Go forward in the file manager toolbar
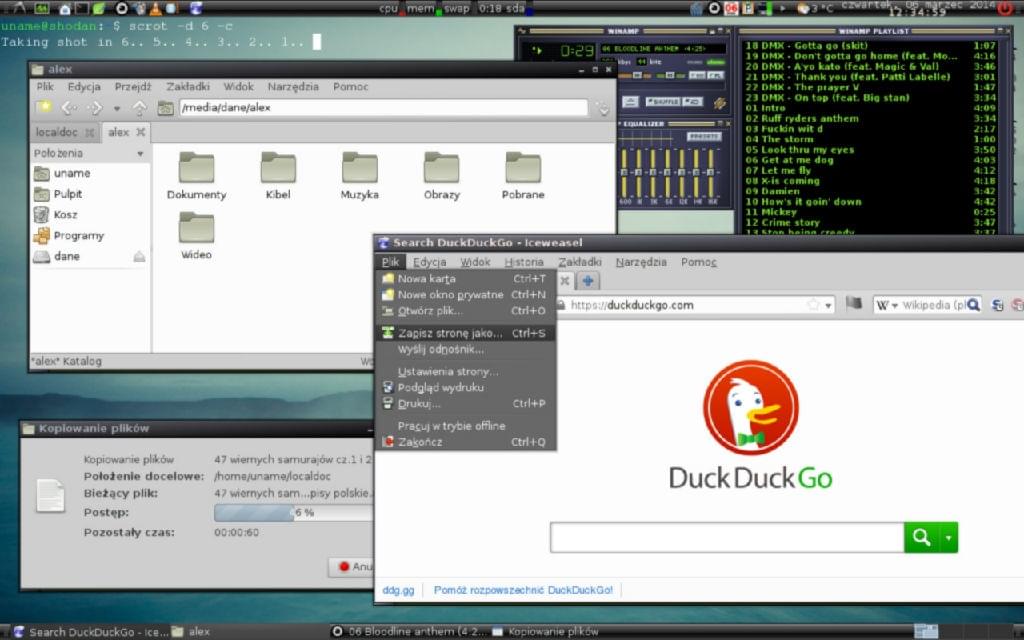The height and width of the screenshot is (640, 1024). coord(95,108)
